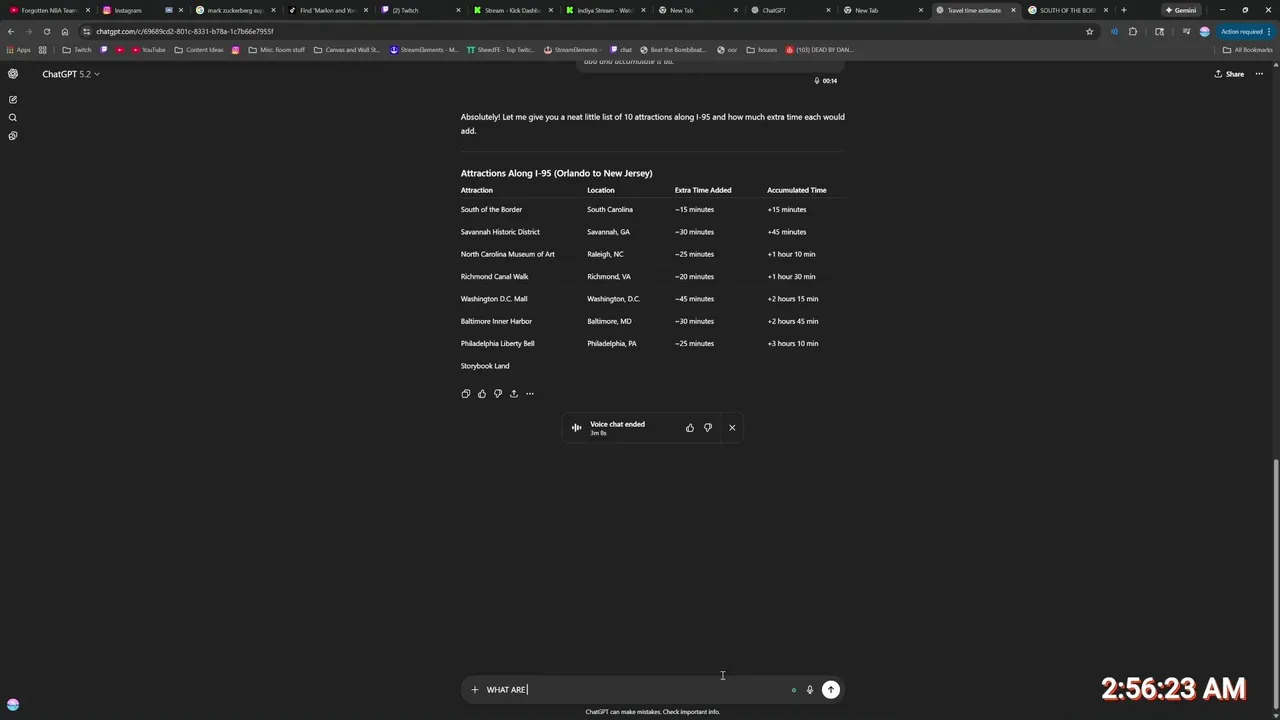Viewport: 1280px width, 720px height.
Task: Send the message with the arrow button
Action: pyautogui.click(x=831, y=690)
